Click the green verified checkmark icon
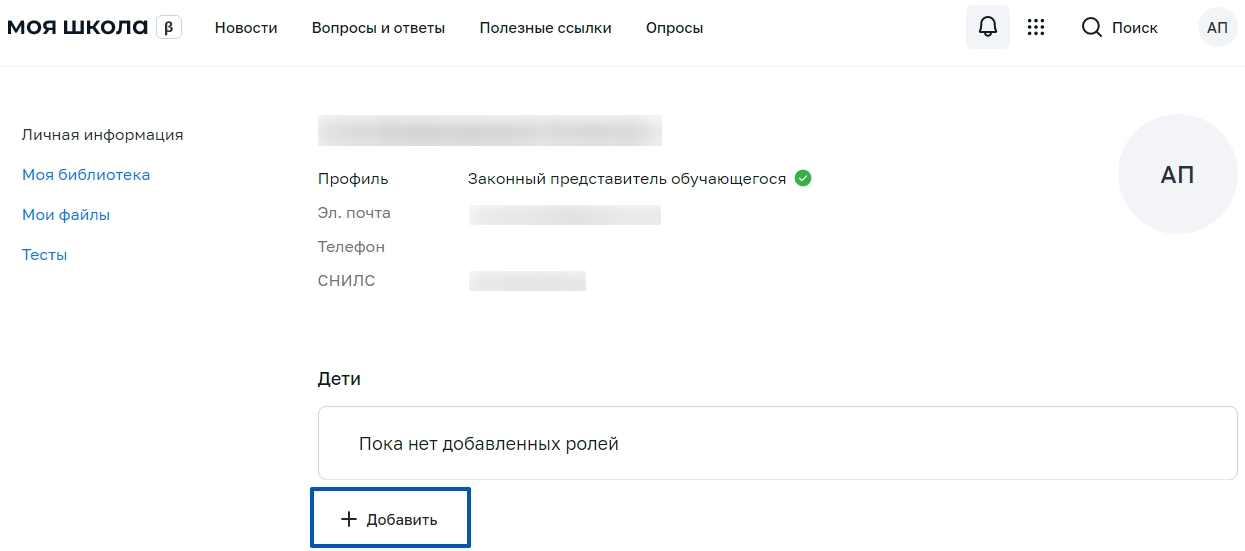 click(803, 179)
